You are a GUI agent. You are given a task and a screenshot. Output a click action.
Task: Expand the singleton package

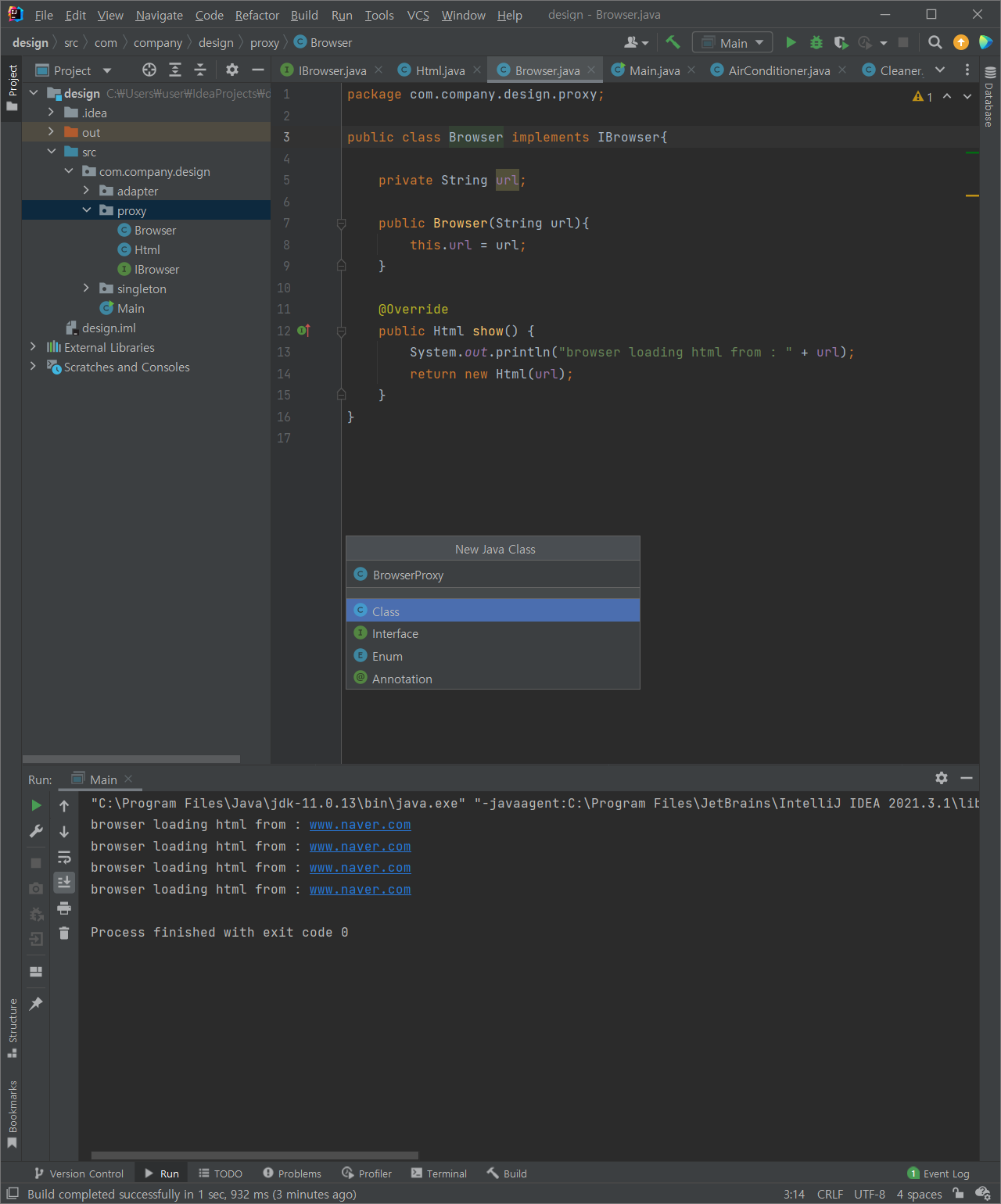point(86,288)
